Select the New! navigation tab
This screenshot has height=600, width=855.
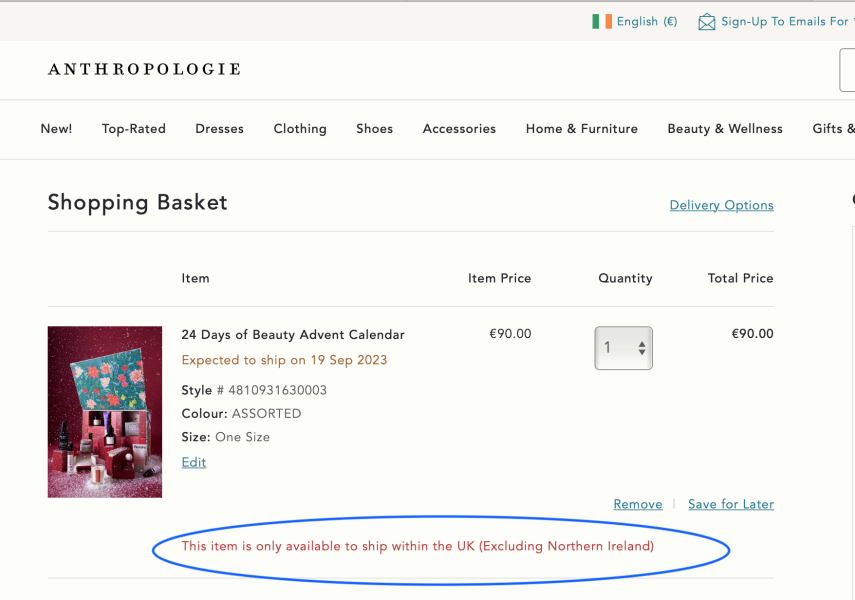click(56, 128)
